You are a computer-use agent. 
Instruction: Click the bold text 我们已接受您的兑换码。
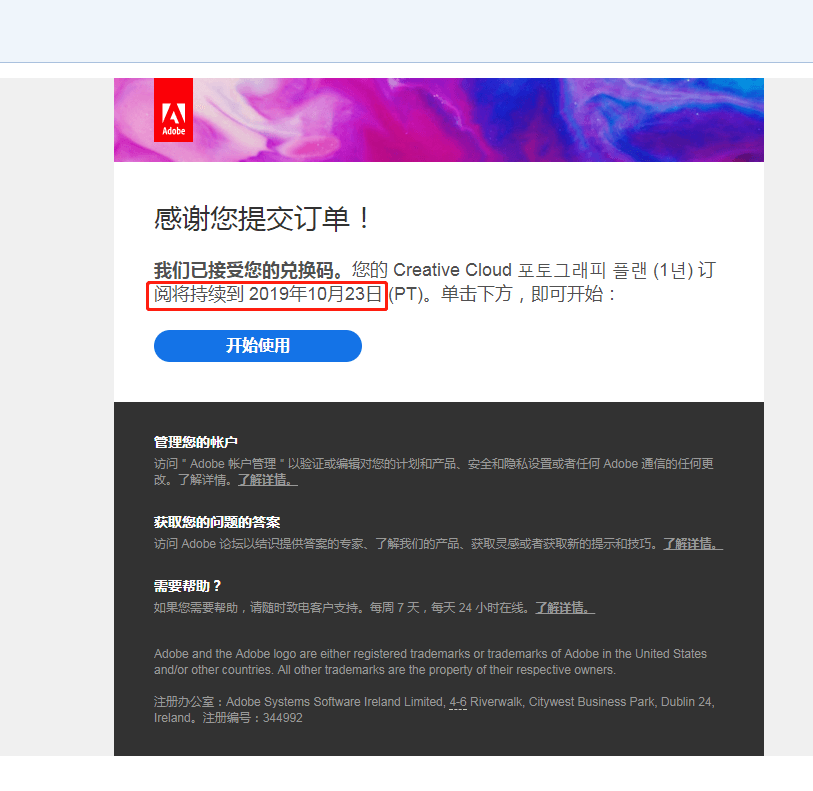click(x=249, y=270)
